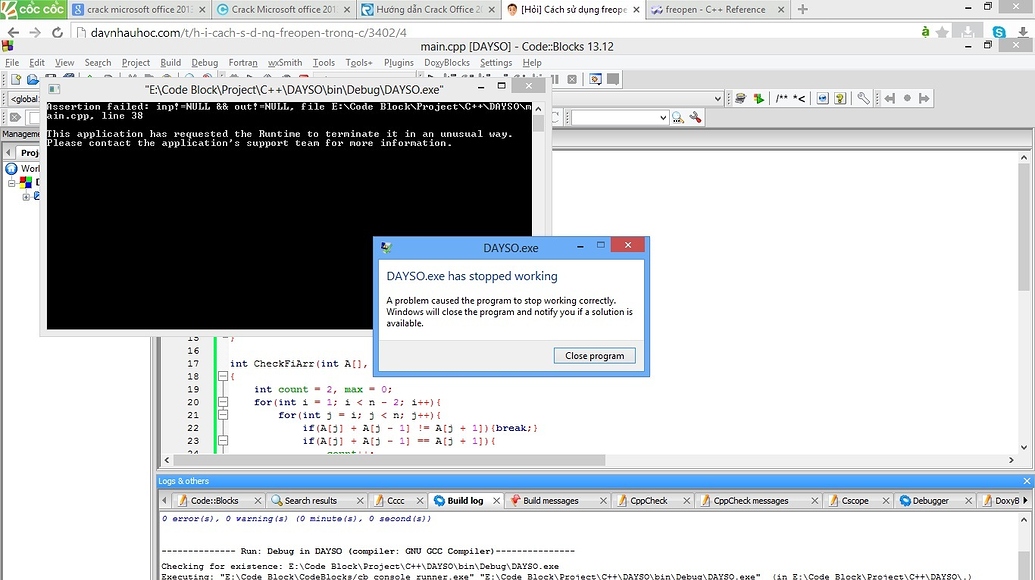This screenshot has height=580, width=1035.
Task: Open the Plugins menu
Action: point(399,63)
